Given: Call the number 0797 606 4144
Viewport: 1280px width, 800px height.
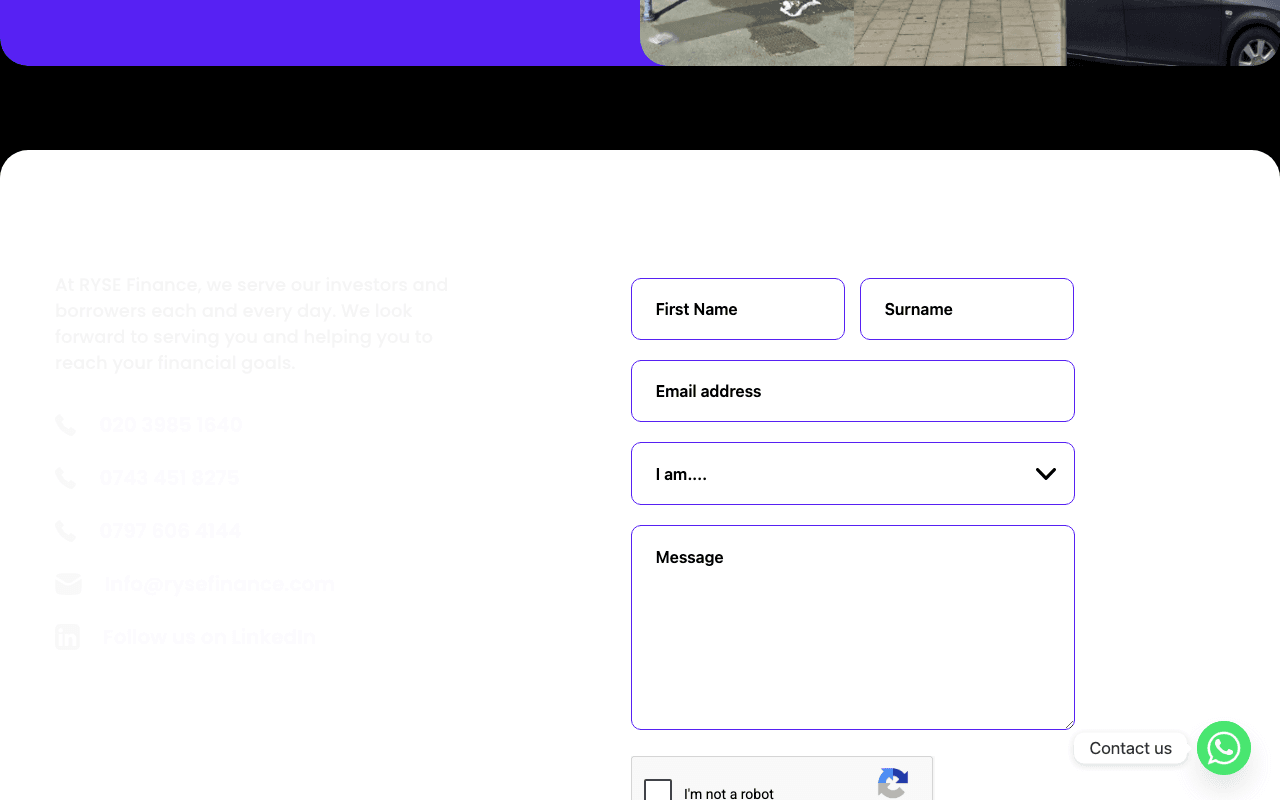Looking at the screenshot, I should pos(170,530).
